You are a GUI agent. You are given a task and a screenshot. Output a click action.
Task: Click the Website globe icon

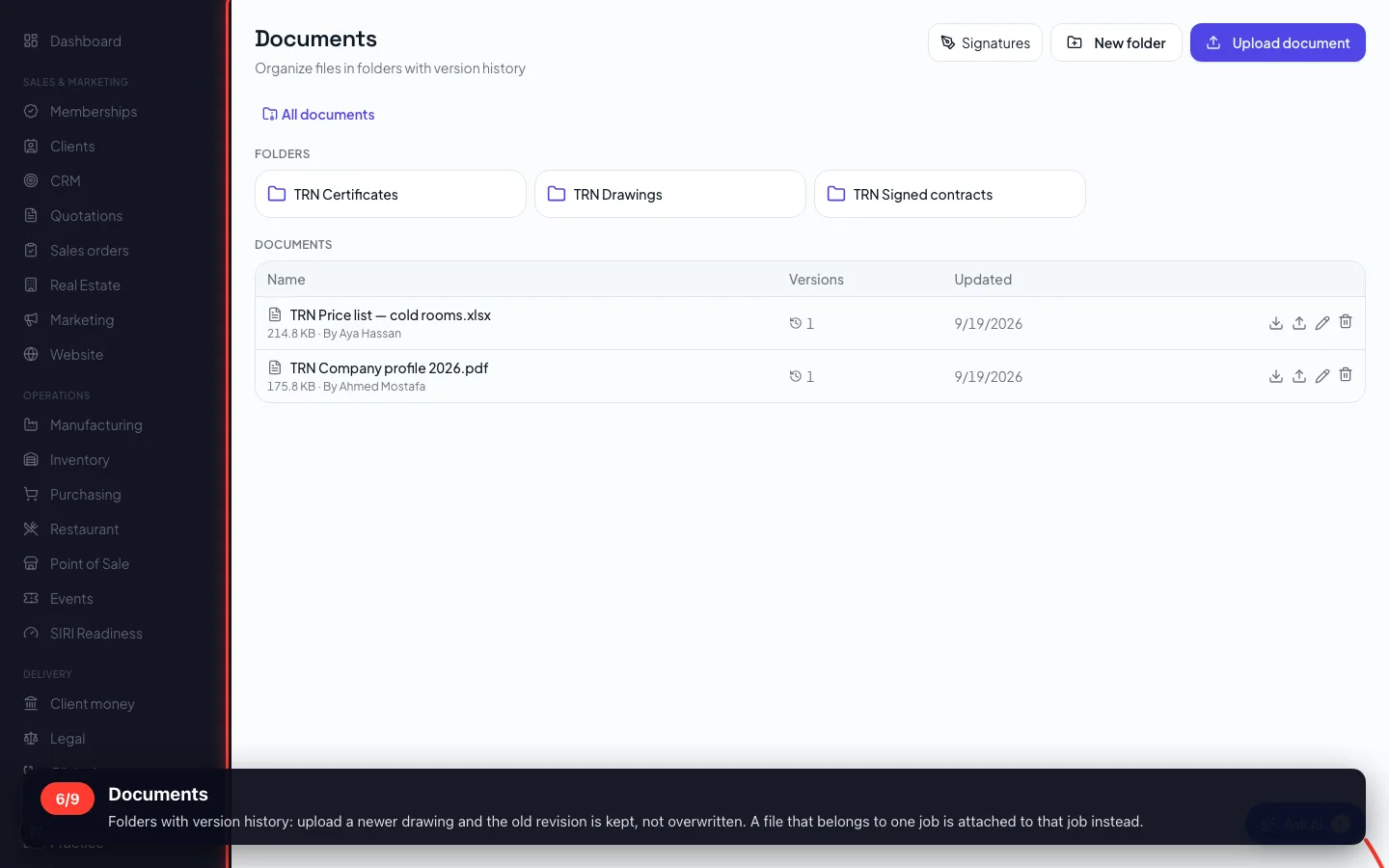click(x=31, y=354)
